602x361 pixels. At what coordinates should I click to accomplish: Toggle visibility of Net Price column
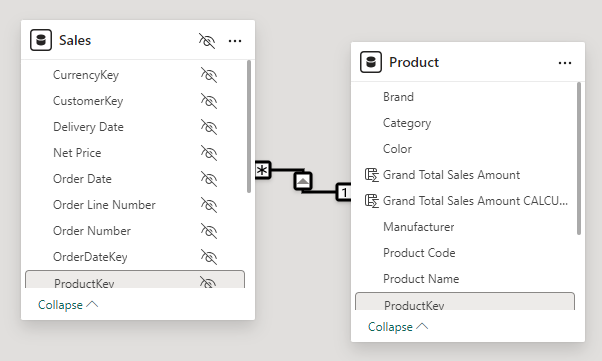[209, 153]
